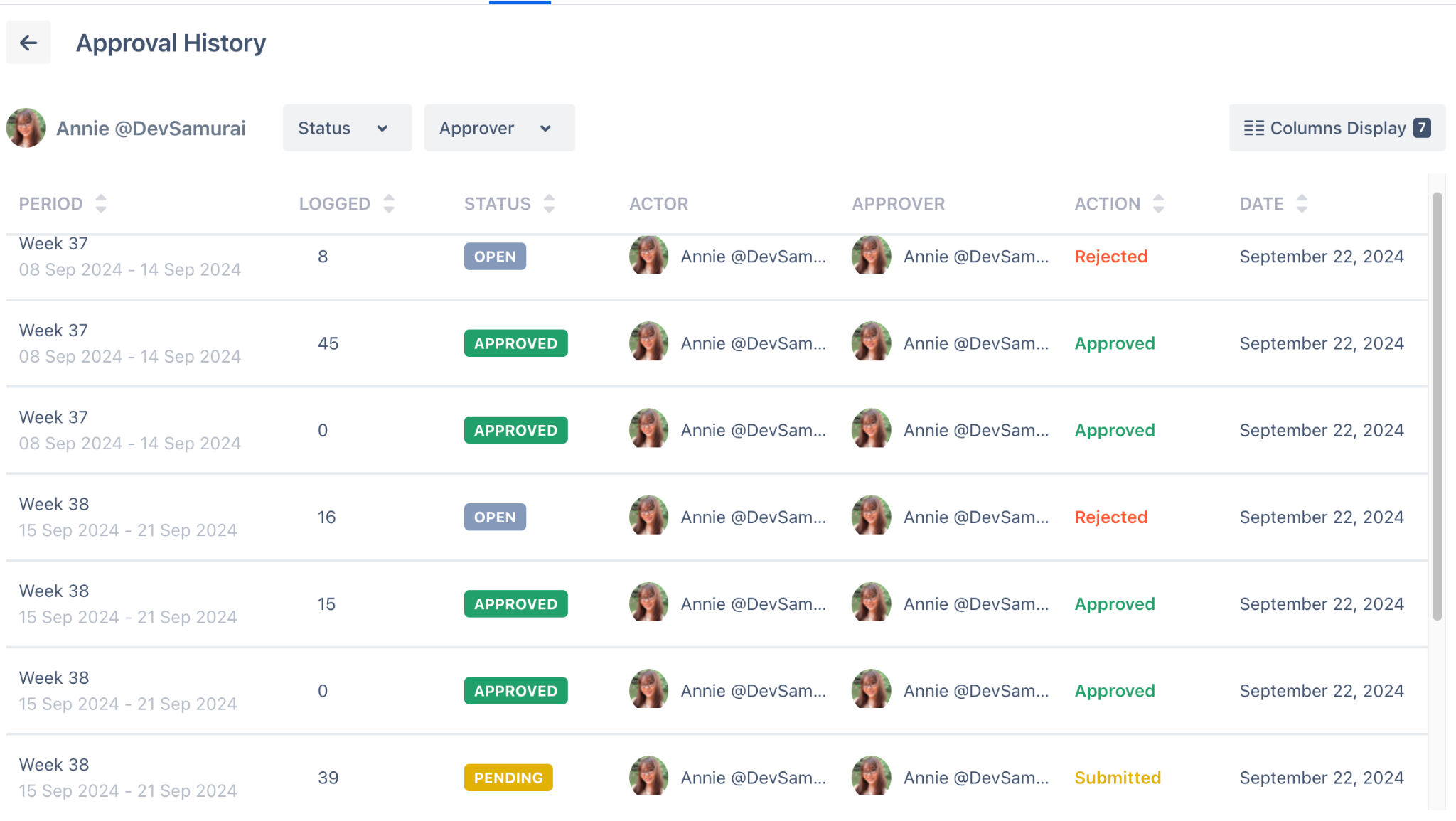The width and height of the screenshot is (1456, 821).
Task: Click the columns list icon in Columns Display
Action: (x=1253, y=128)
